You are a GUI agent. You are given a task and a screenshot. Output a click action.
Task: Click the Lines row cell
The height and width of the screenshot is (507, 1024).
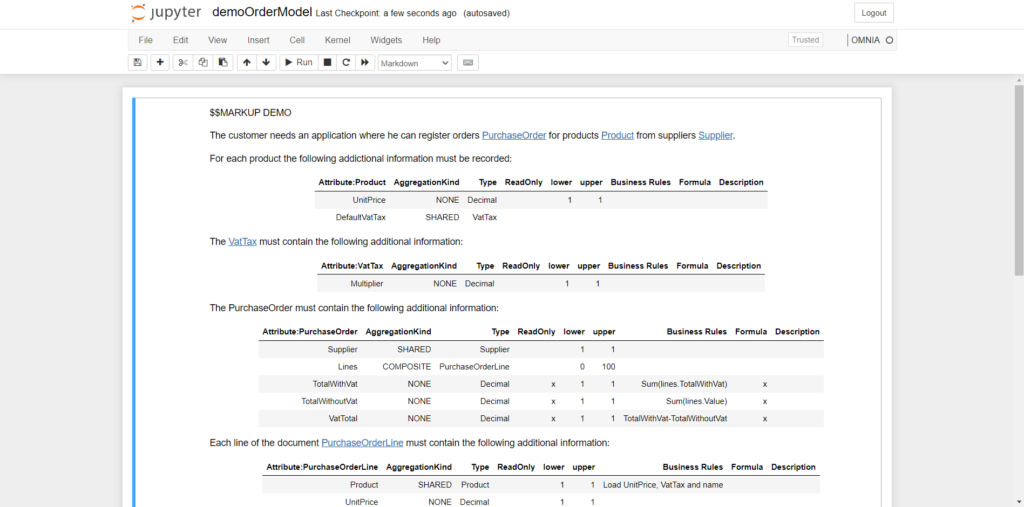347,367
